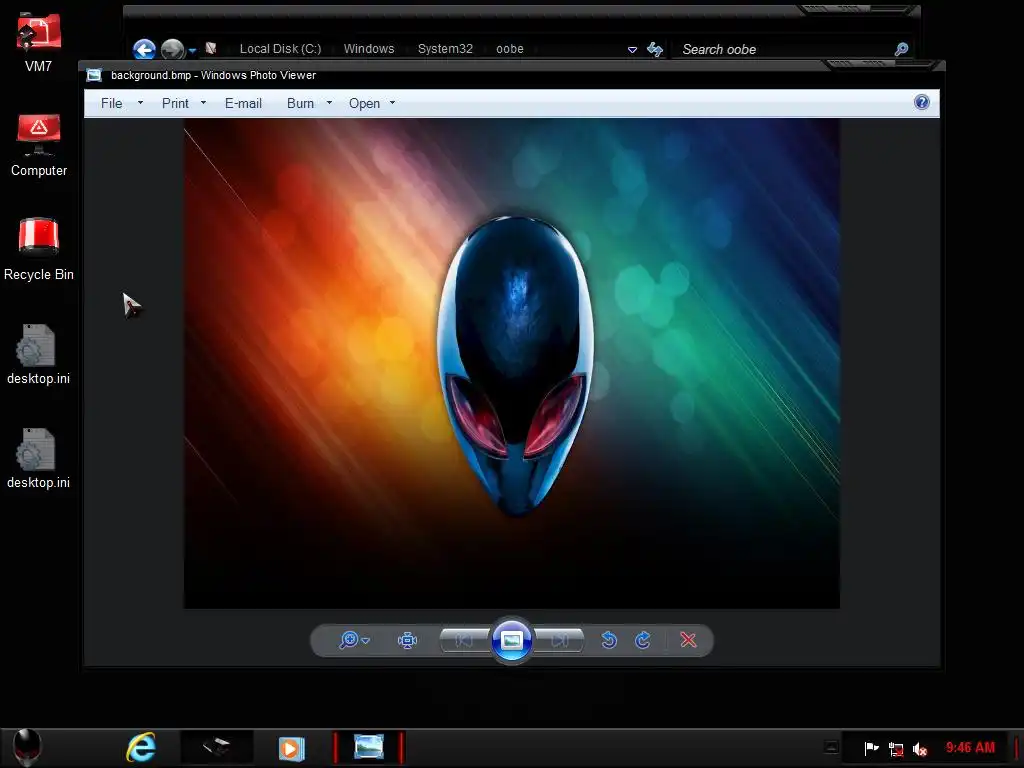The height and width of the screenshot is (768, 1024).
Task: Select the upper desktop.ini file icon
Action: 39,354
